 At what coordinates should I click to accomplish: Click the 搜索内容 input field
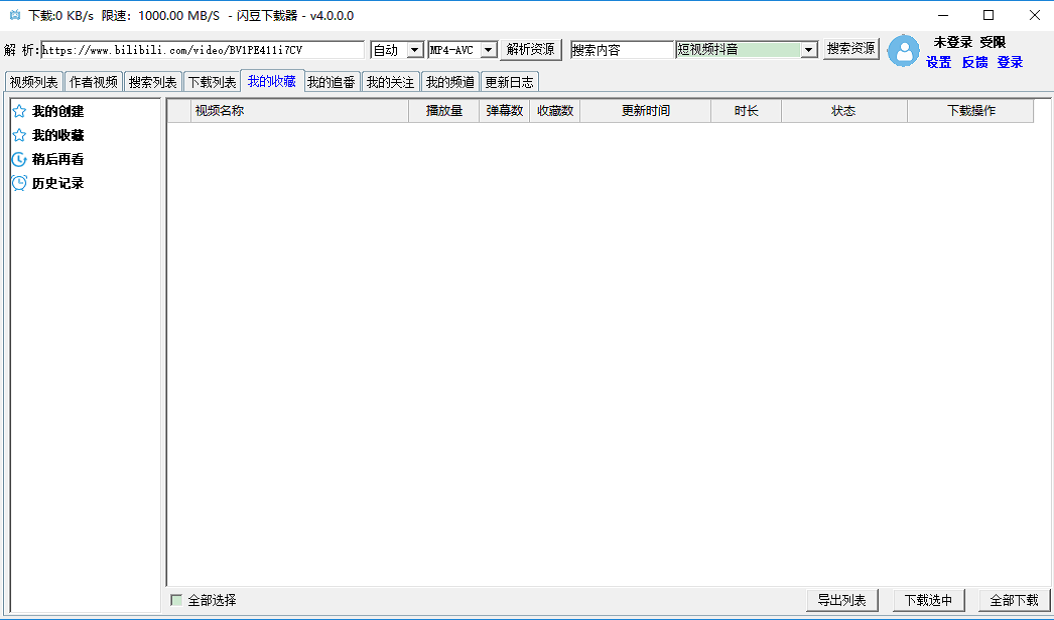[x=621, y=48]
